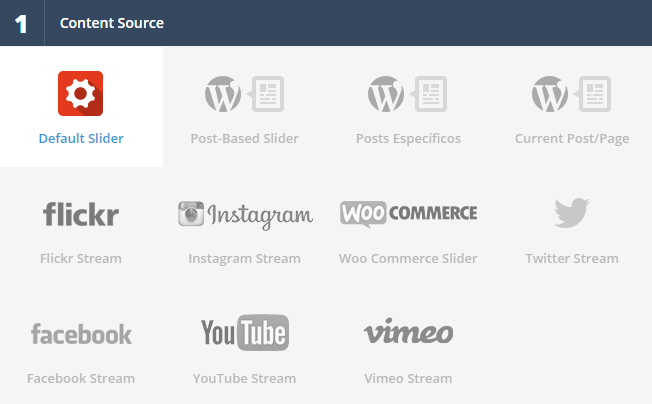Choose the Post-Based Slider WordPress icon
Image resolution: width=652 pixels, height=404 pixels.
point(244,94)
